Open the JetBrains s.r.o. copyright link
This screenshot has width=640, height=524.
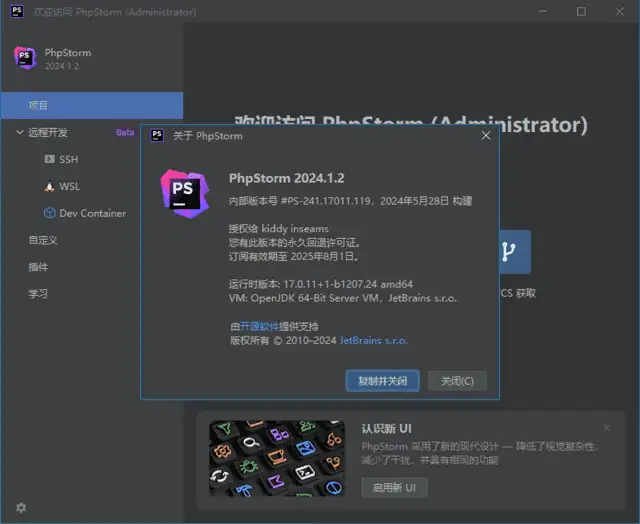[x=373, y=340]
